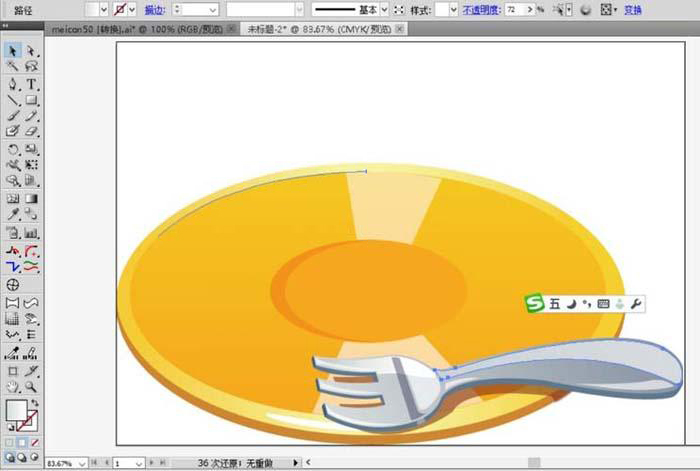Pick the Lasso tool

tap(31, 66)
